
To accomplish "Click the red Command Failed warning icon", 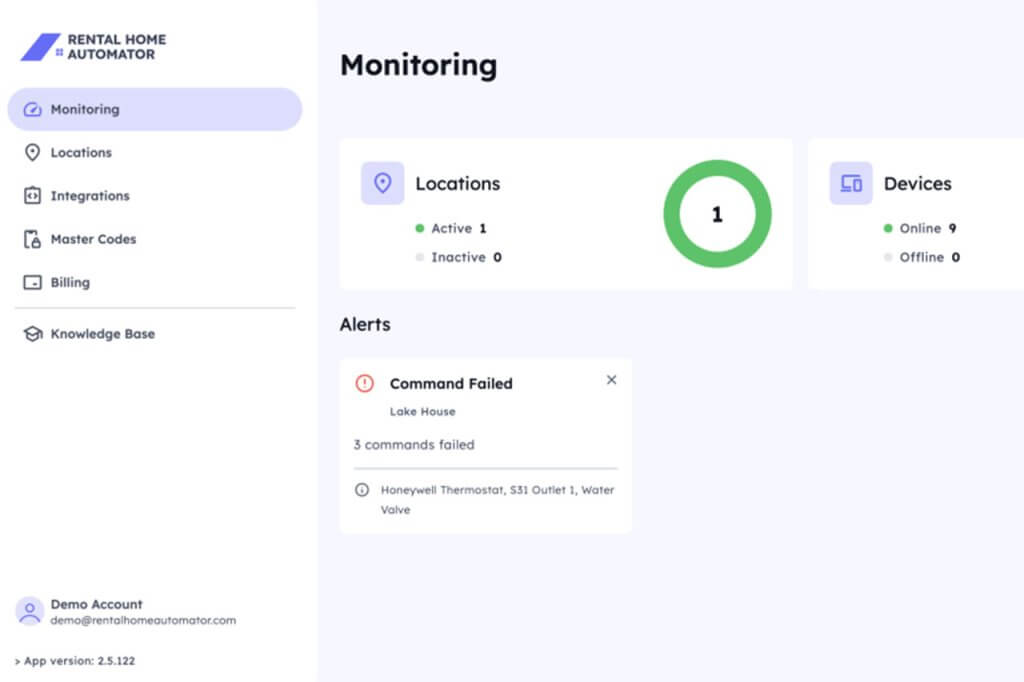I will (x=365, y=383).
